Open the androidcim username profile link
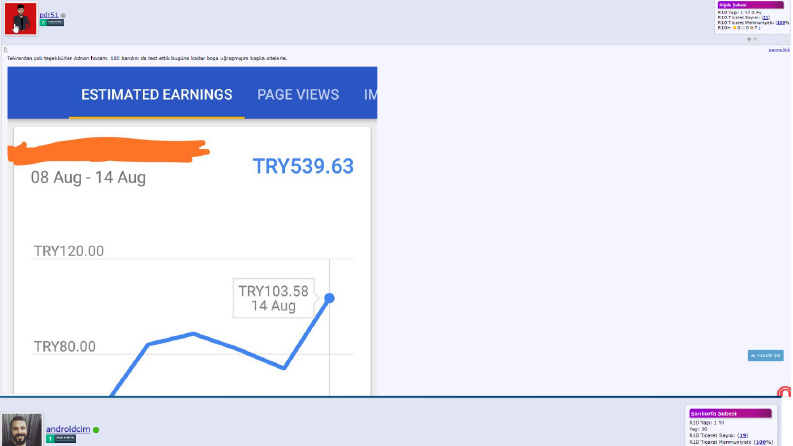This screenshot has height=446, width=793. point(68,429)
